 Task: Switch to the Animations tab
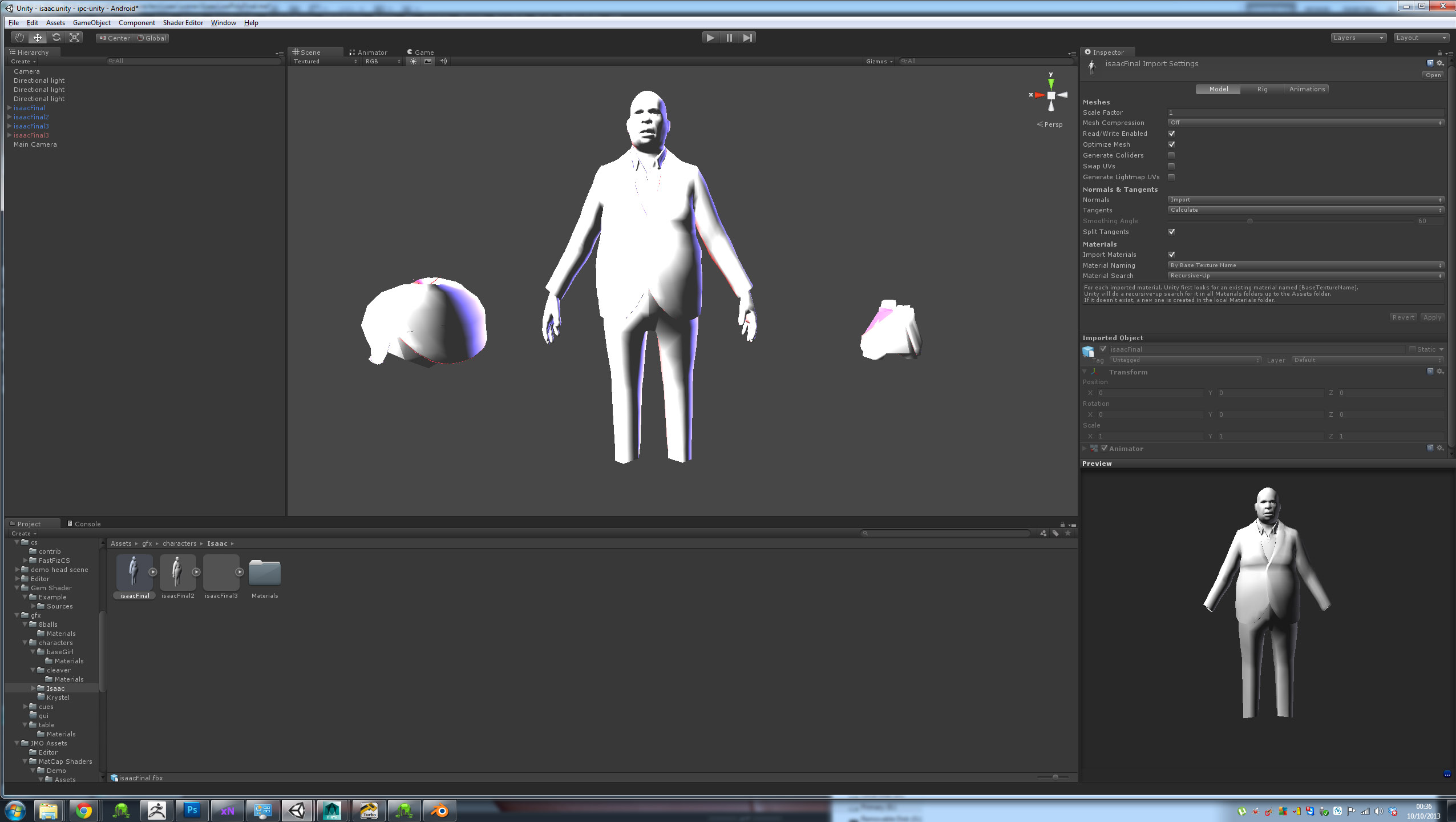[x=1306, y=89]
